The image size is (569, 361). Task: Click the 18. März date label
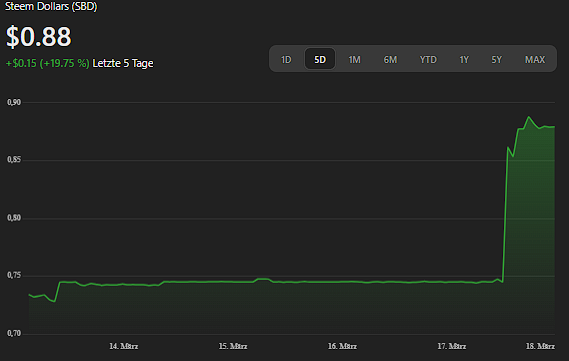tap(540, 346)
